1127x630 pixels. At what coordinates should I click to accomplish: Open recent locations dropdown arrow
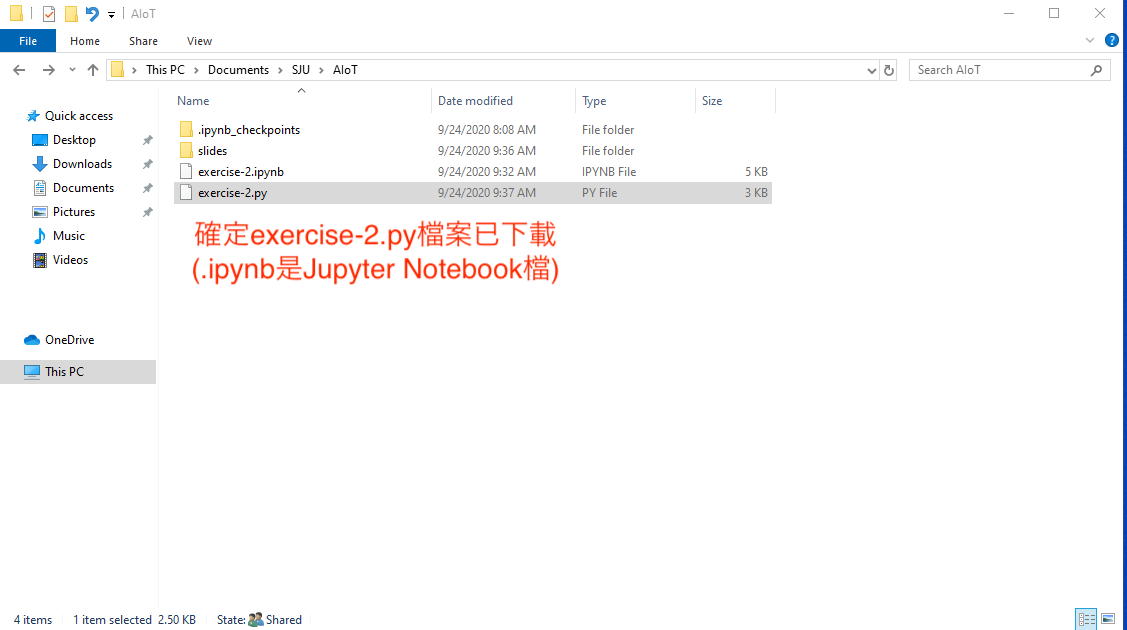[72, 70]
